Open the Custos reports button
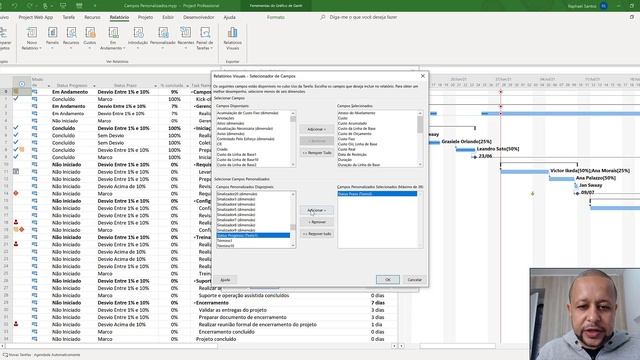The width and height of the screenshot is (640, 360). coord(90,37)
